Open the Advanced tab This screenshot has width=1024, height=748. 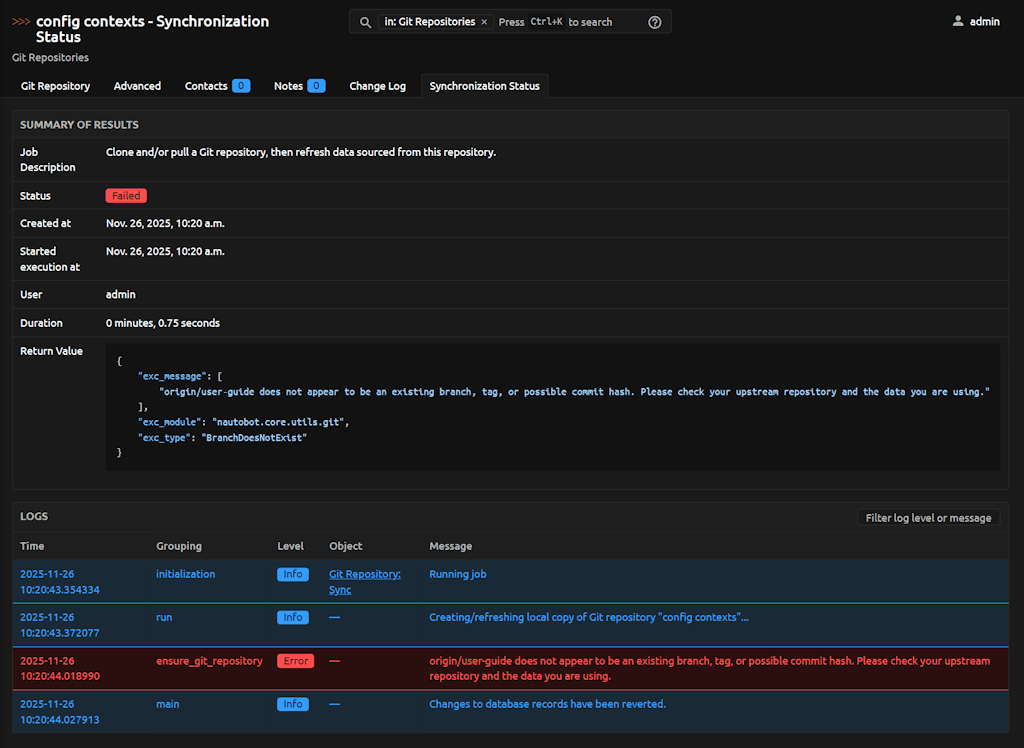coord(137,86)
